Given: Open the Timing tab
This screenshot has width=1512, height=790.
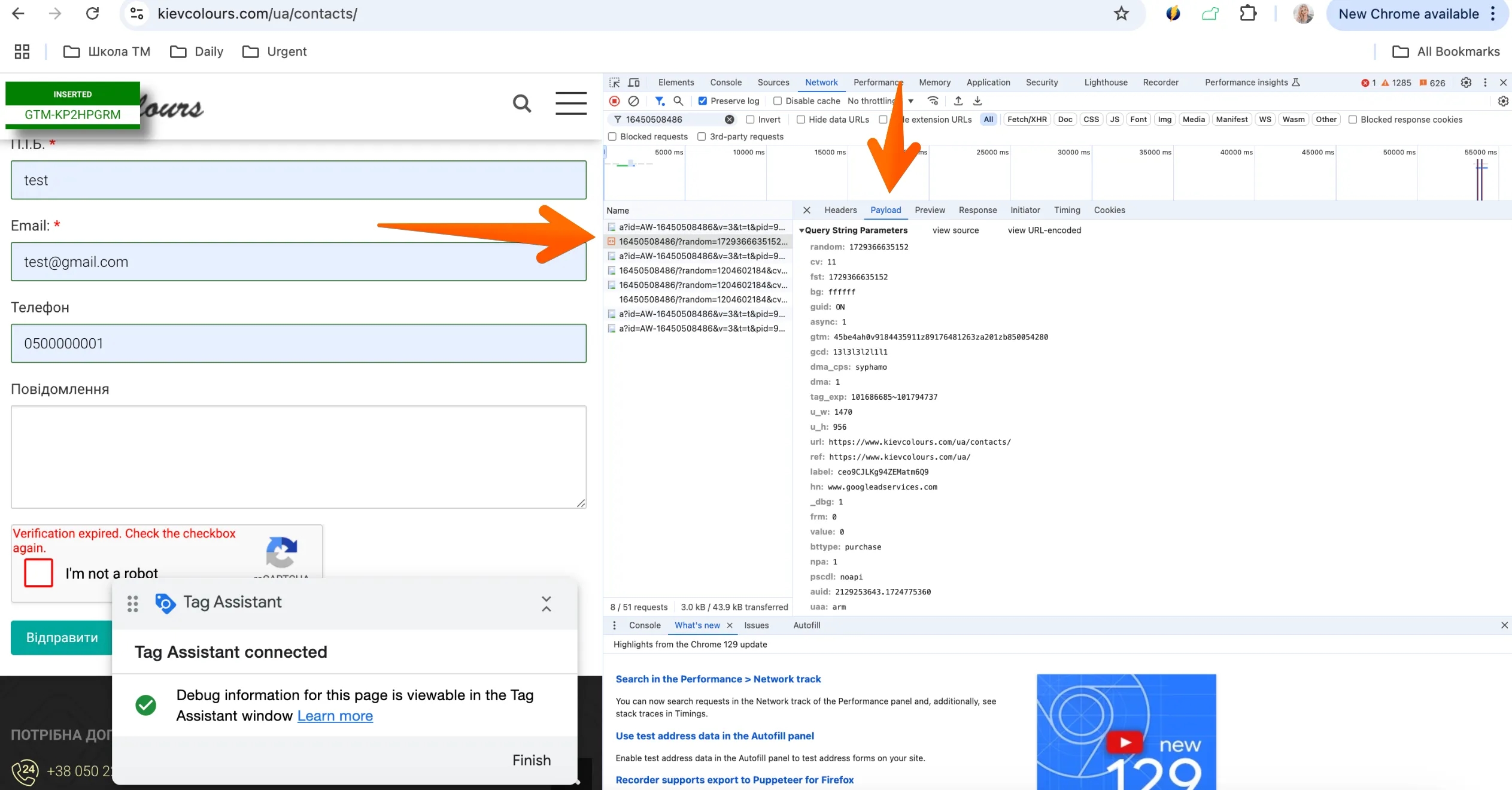Looking at the screenshot, I should click(1067, 210).
